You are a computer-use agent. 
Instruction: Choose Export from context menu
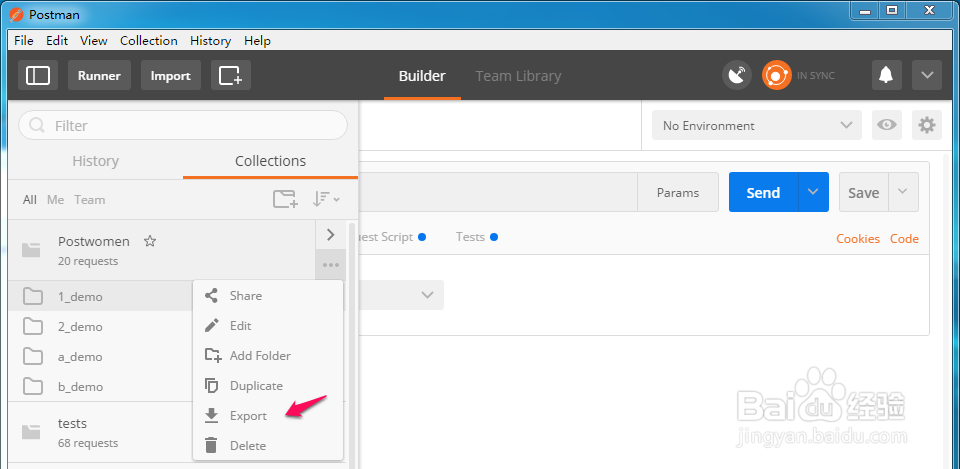click(x=268, y=416)
